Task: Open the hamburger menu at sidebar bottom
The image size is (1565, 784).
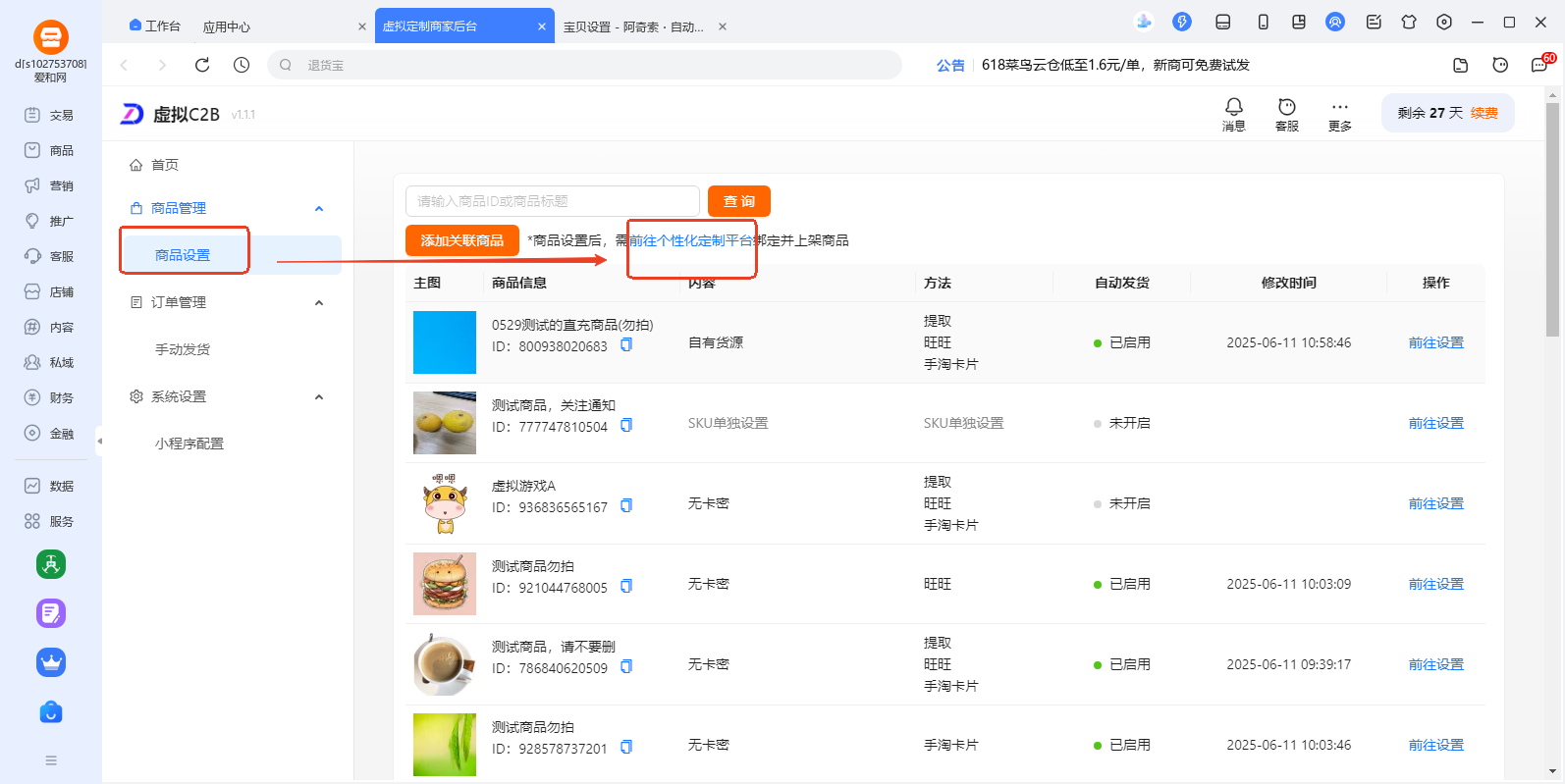Action: (x=51, y=760)
